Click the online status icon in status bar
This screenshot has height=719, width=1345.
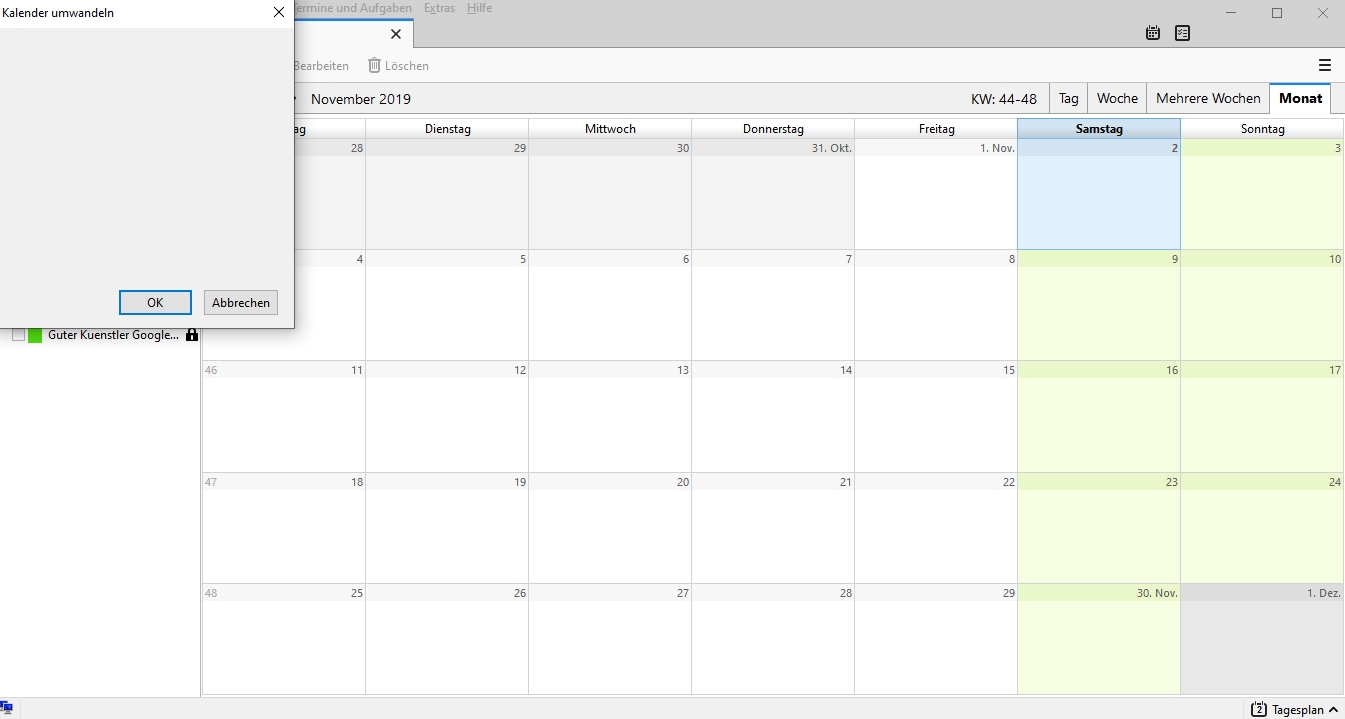pyautogui.click(x=6, y=709)
